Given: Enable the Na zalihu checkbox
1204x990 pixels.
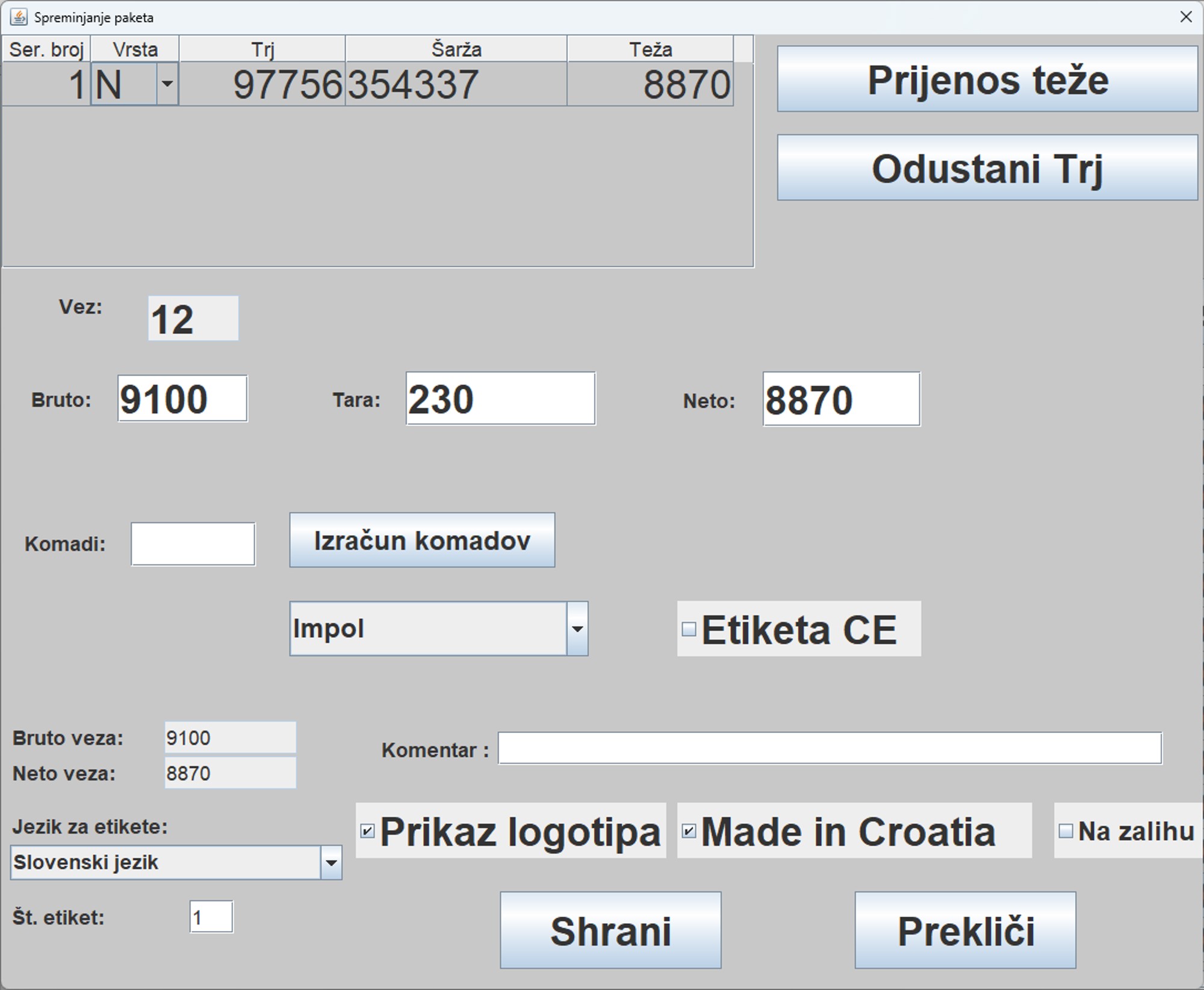Looking at the screenshot, I should [x=1066, y=831].
